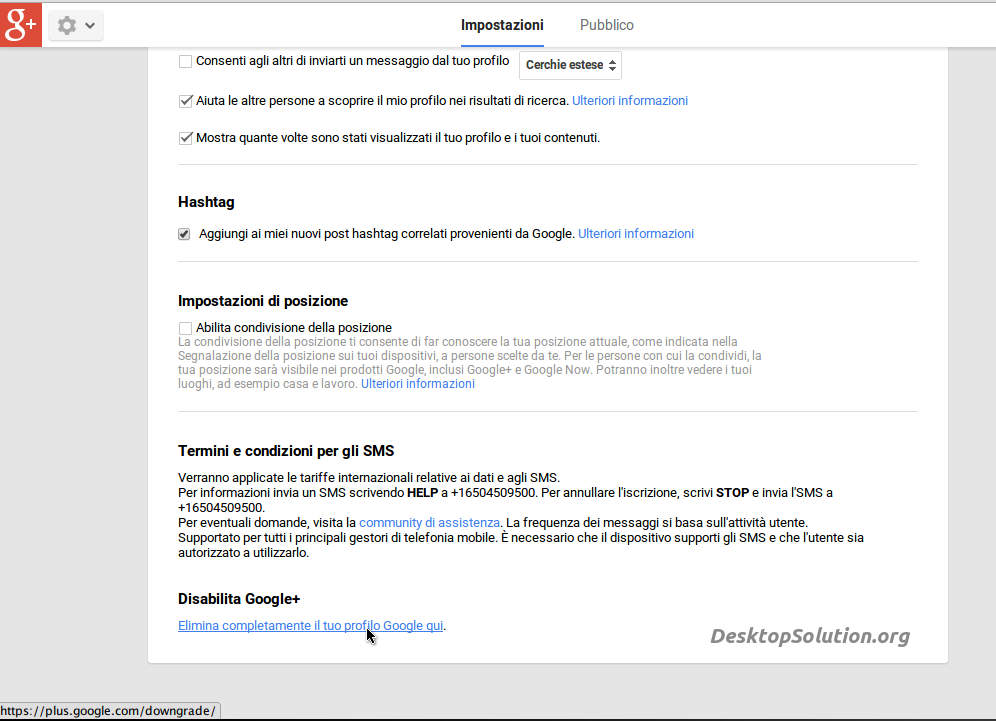996x721 pixels.
Task: Click the status bar URL plus.google.com/downgrade/
Action: point(108,711)
